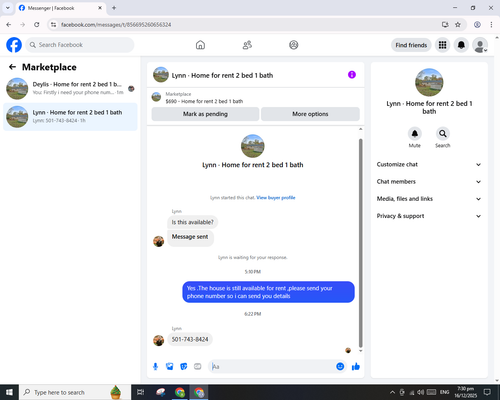Open the Friends icon in top navigation

tap(247, 45)
